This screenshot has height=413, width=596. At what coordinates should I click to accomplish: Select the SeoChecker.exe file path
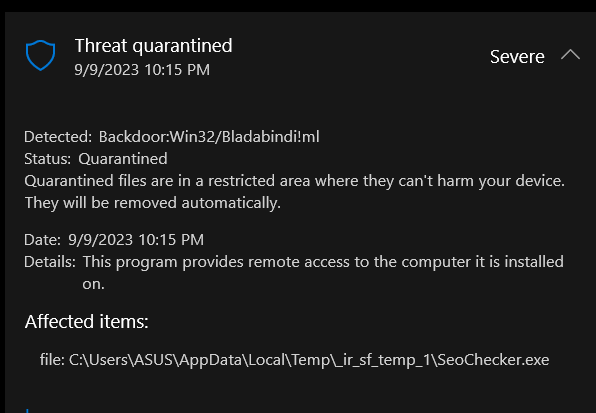coord(309,360)
